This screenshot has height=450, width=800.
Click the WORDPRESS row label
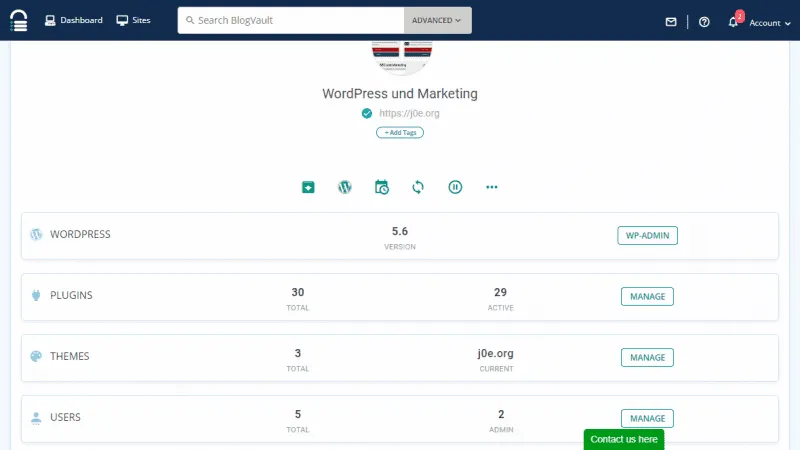pos(80,234)
